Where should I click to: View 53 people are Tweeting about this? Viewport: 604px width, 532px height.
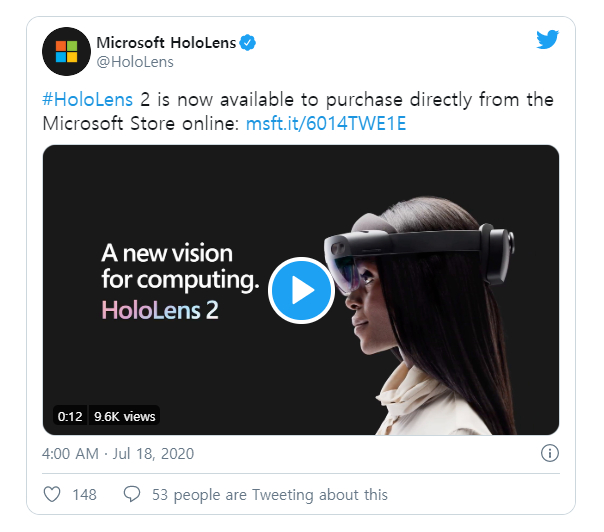tap(270, 495)
